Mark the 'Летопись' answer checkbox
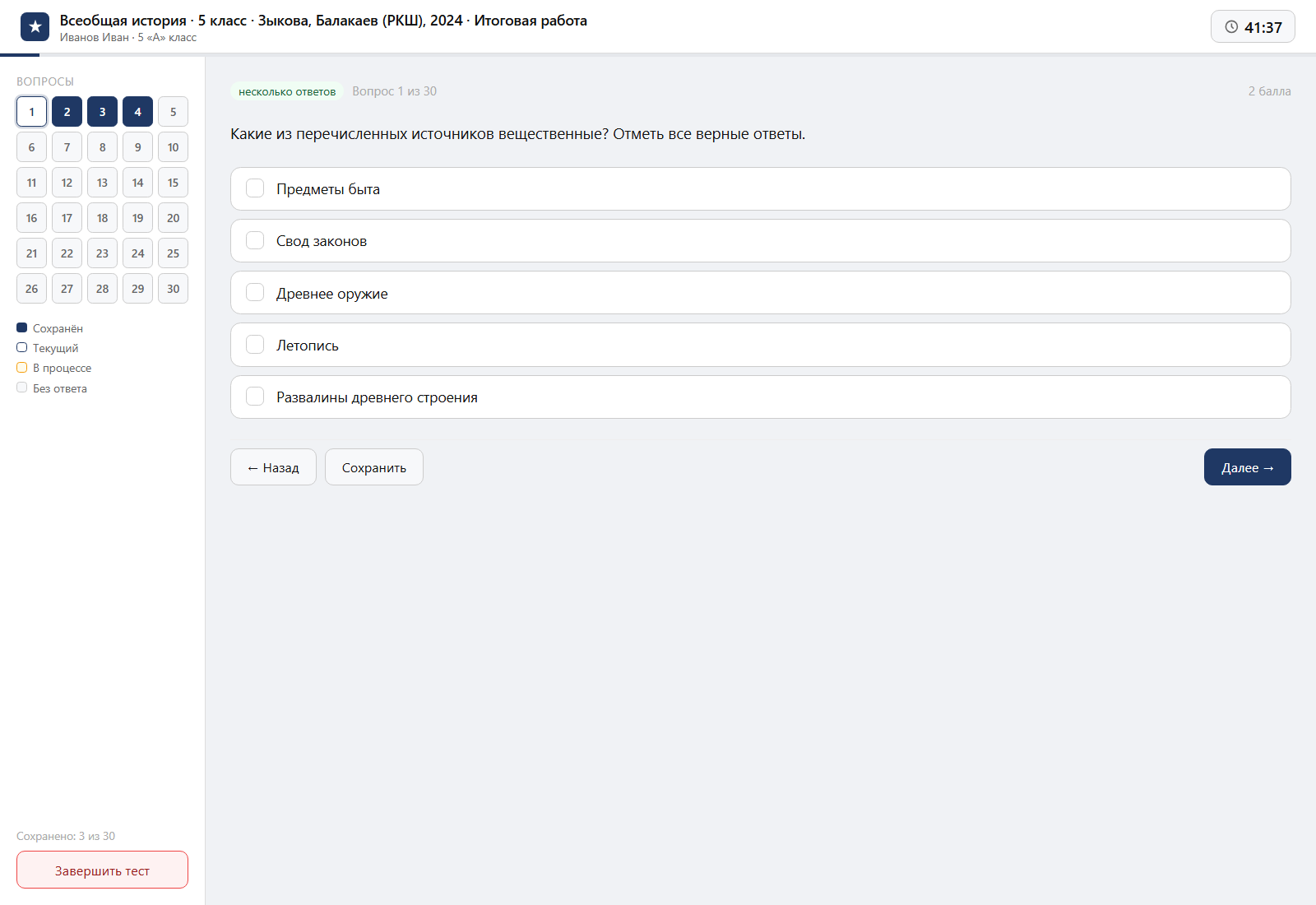1316x905 pixels. [255, 345]
